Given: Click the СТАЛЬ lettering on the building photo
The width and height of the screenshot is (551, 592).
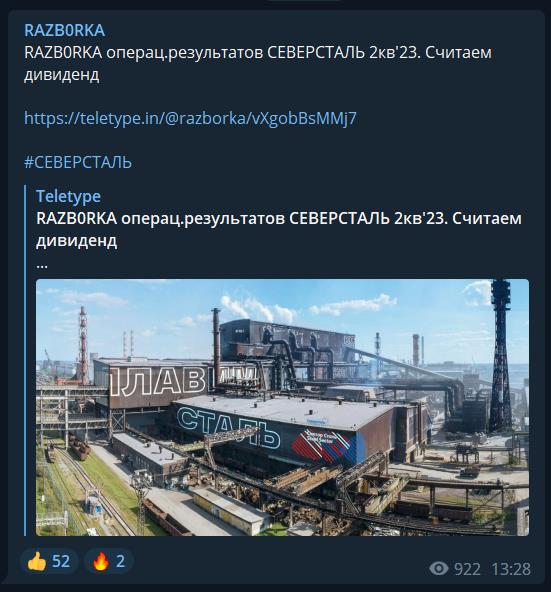Looking at the screenshot, I should pyautogui.click(x=229, y=428).
